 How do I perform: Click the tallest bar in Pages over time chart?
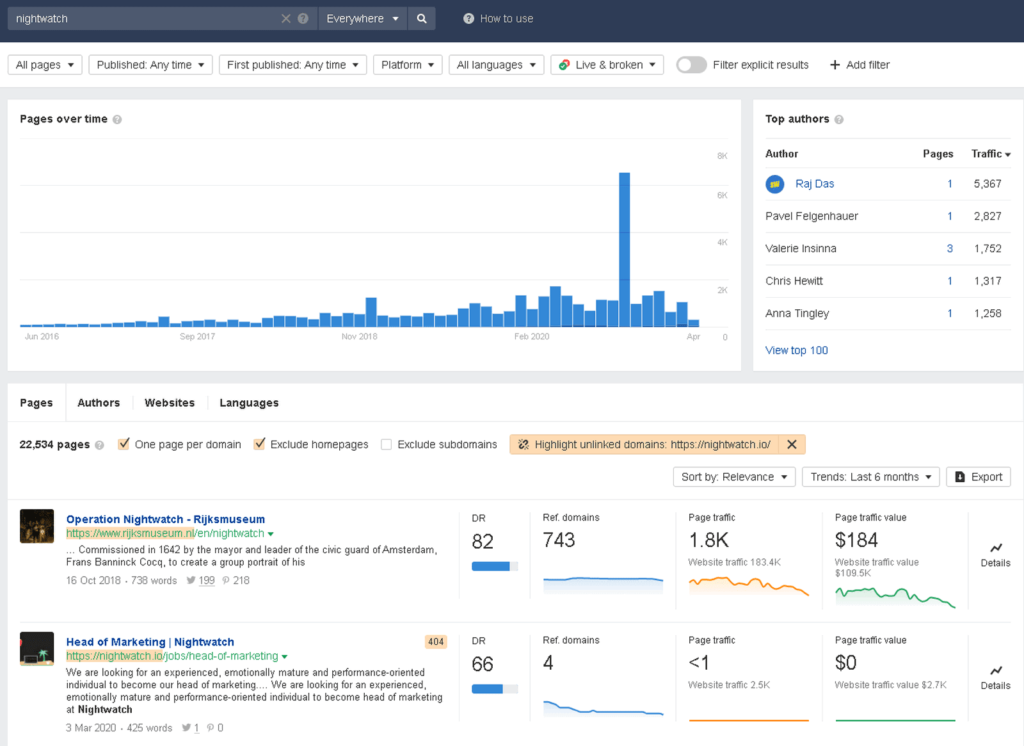tap(624, 250)
